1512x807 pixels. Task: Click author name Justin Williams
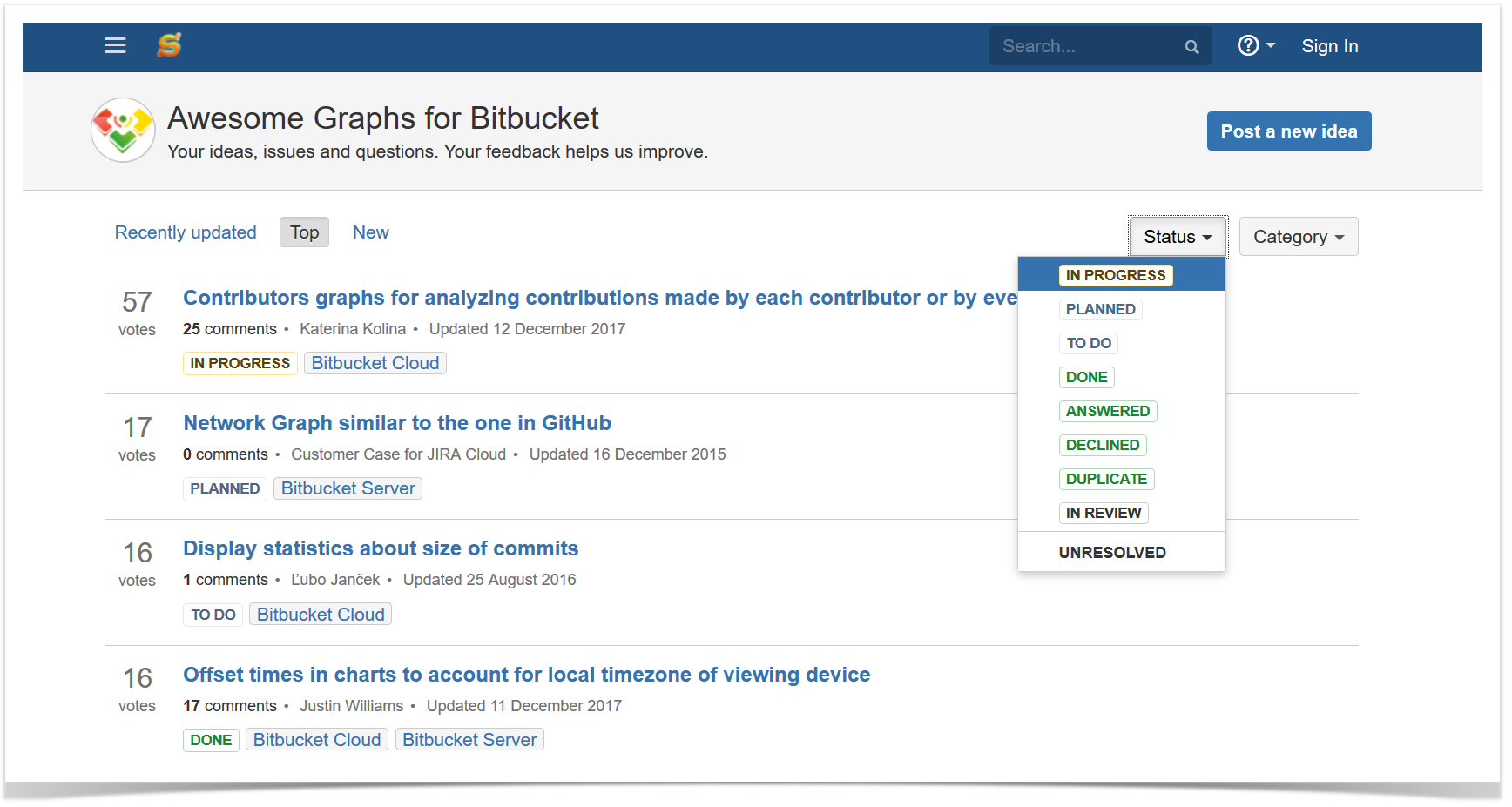click(x=352, y=706)
